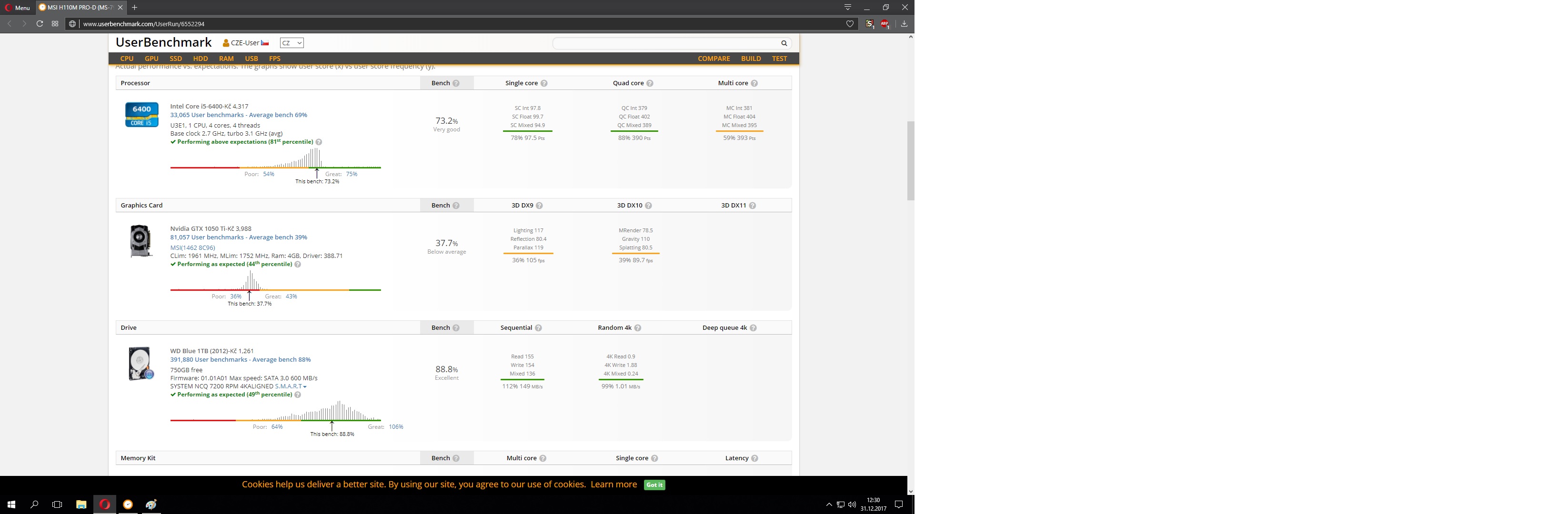The width and height of the screenshot is (1568, 514).
Task: Open Opera browser from the taskbar
Action: (105, 504)
